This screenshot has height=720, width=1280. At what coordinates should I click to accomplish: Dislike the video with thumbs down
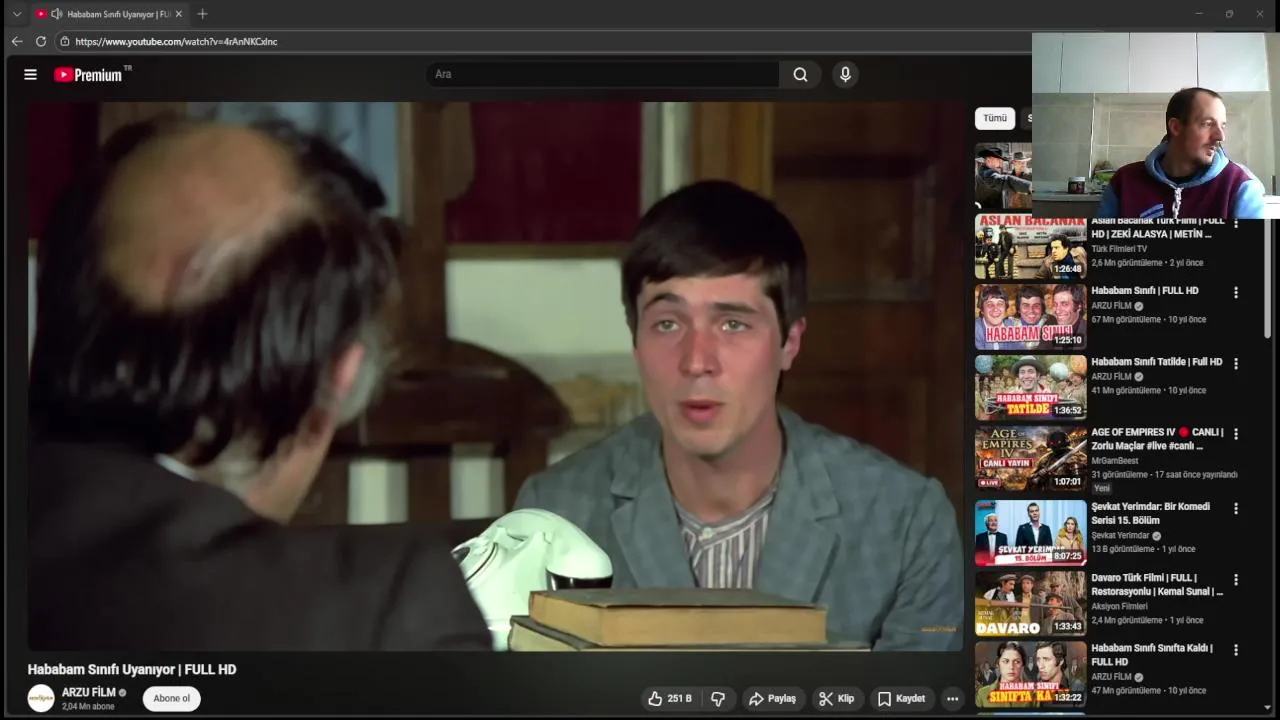click(x=718, y=699)
